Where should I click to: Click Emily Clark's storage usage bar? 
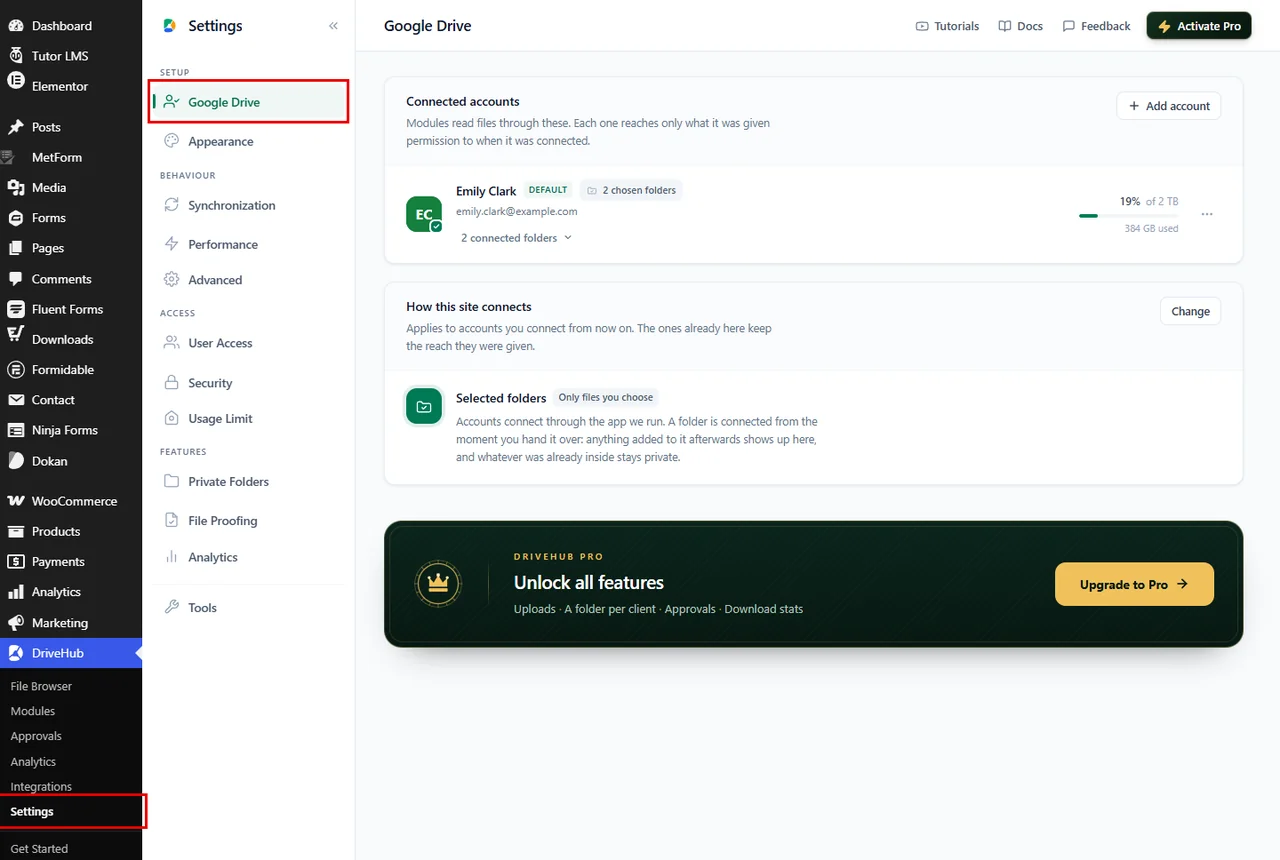[1129, 215]
